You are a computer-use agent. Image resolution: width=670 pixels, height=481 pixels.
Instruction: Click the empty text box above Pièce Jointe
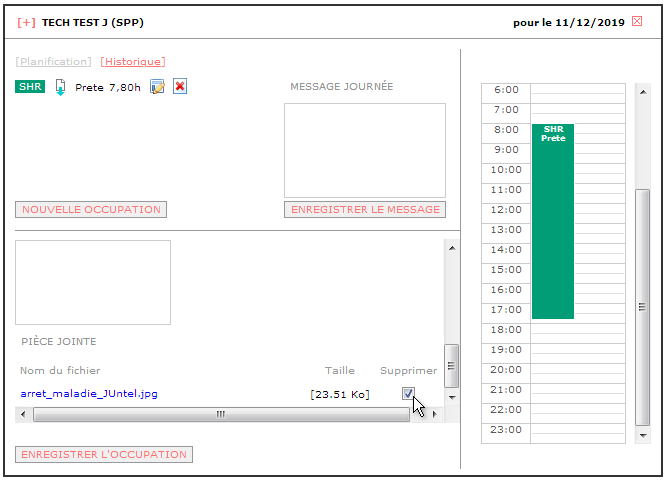coord(93,282)
